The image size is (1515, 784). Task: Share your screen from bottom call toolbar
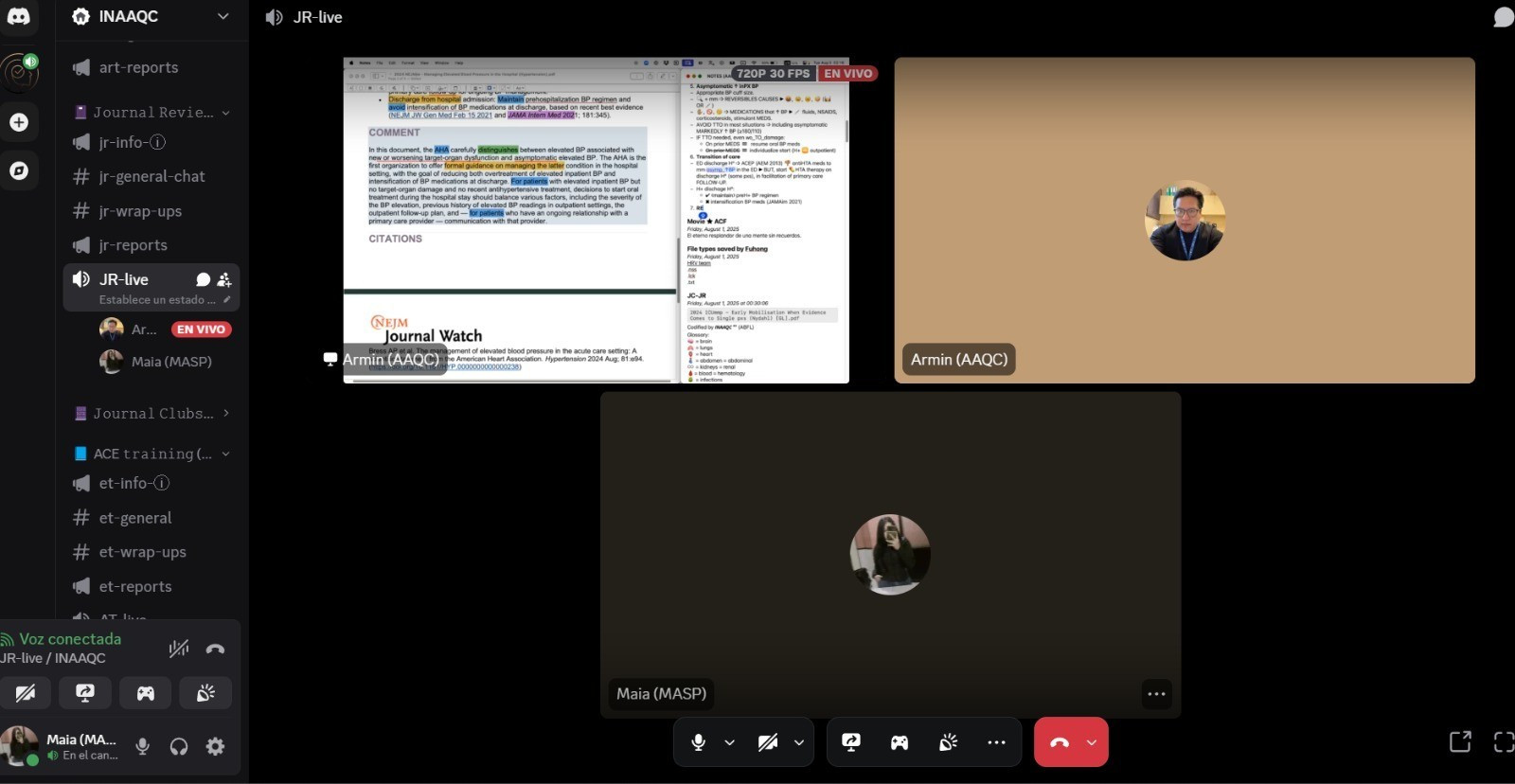850,742
